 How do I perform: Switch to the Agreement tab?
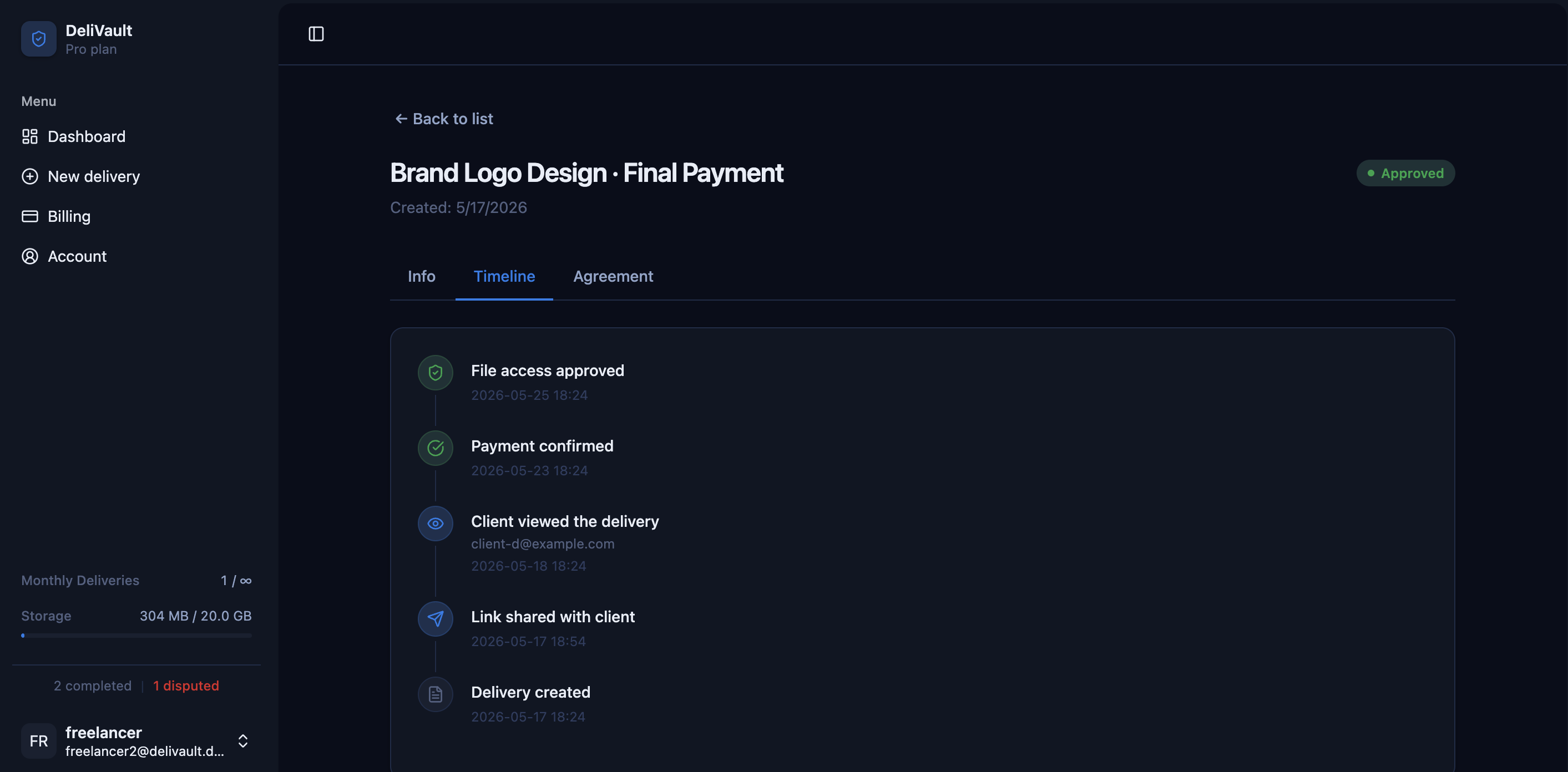point(613,276)
